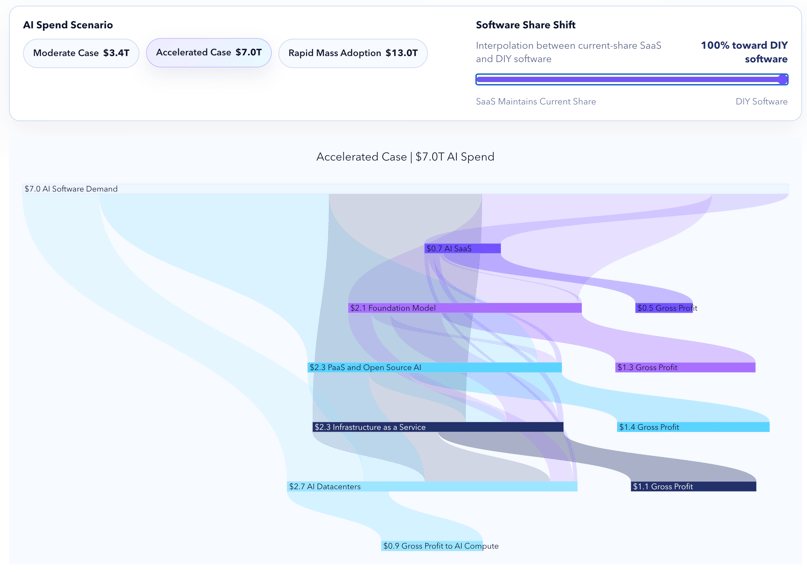807x572 pixels.
Task: Click the $7.0 AI Software Demand node
Action: pos(405,188)
